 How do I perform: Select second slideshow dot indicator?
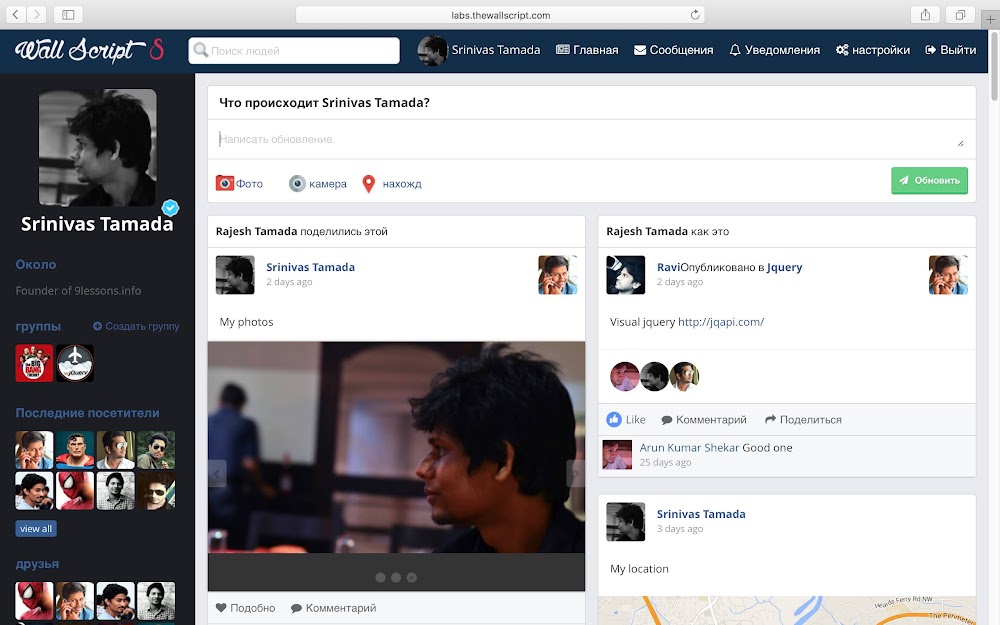click(x=396, y=577)
